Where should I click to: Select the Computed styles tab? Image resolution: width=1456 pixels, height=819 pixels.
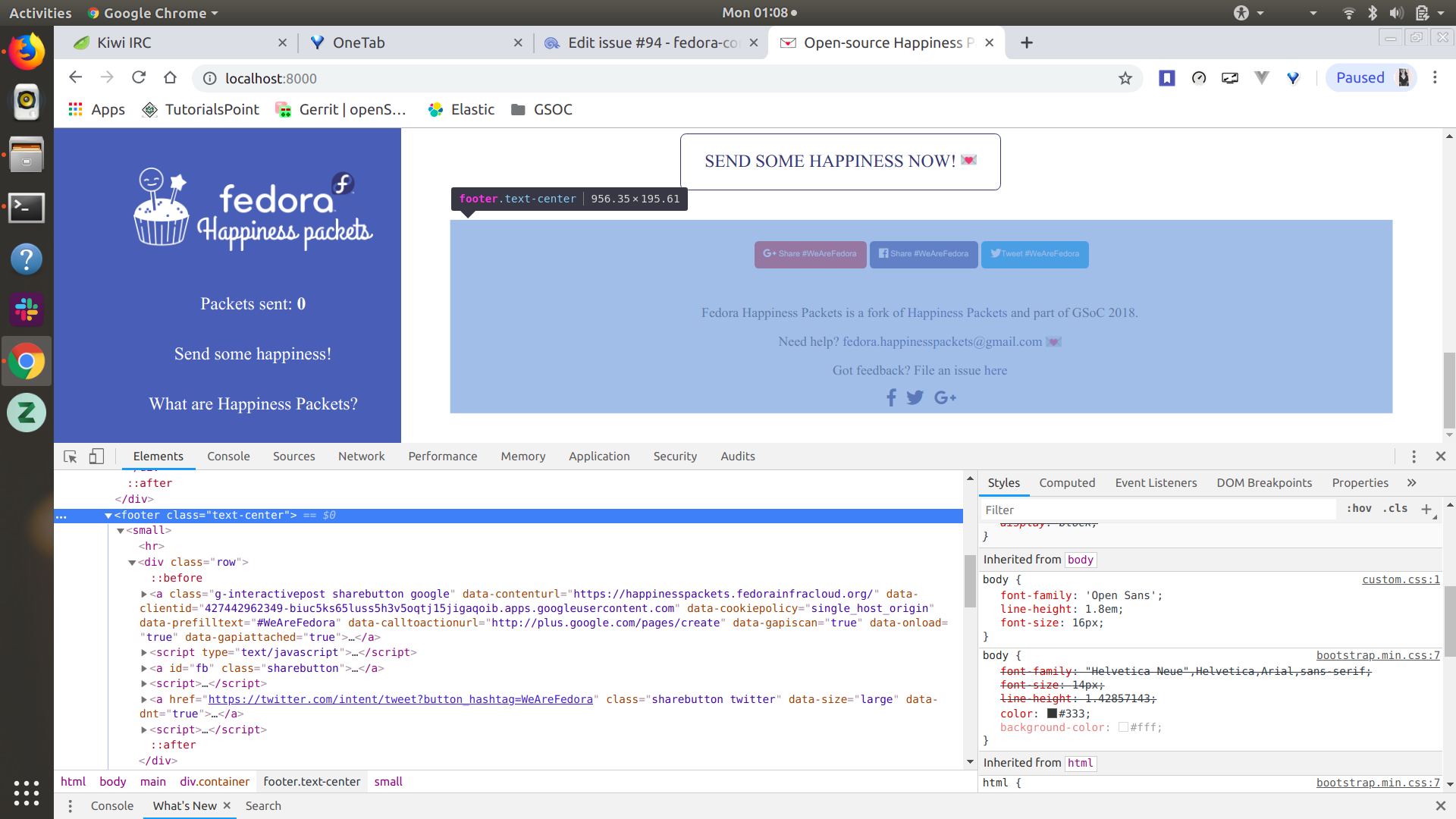[x=1067, y=483]
